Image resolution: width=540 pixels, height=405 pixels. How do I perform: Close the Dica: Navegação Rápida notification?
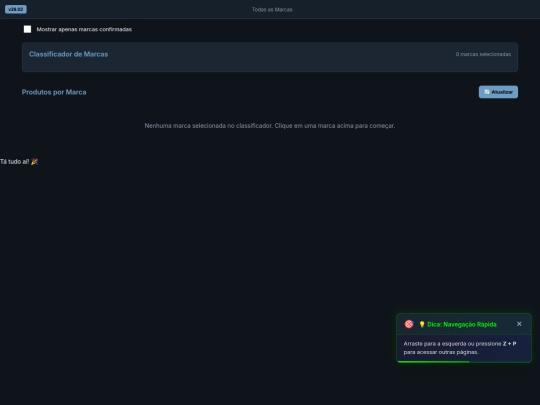coord(519,324)
